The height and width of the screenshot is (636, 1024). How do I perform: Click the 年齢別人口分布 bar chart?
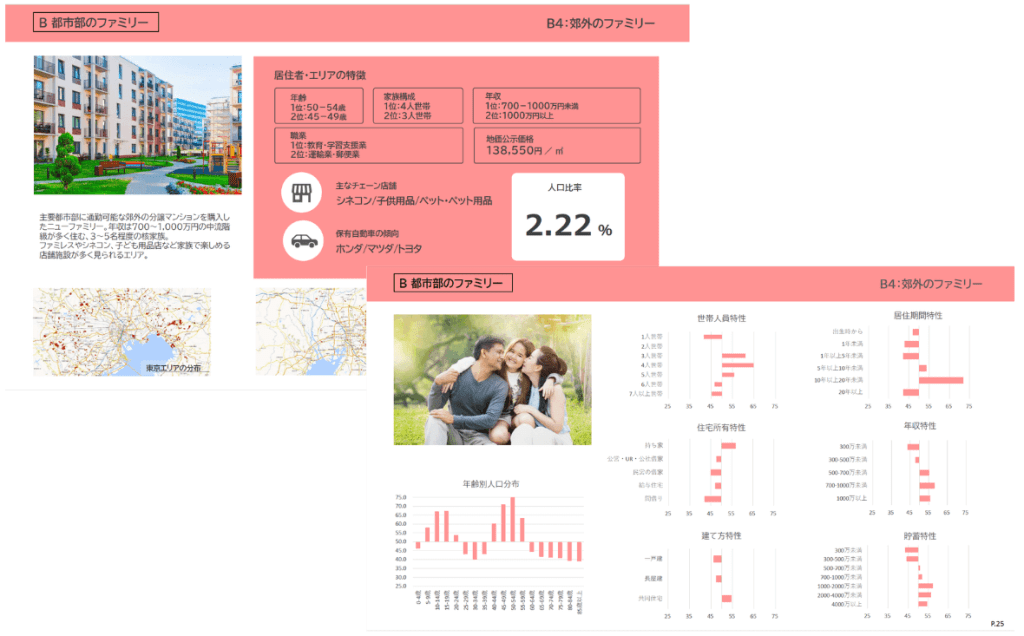(490, 547)
